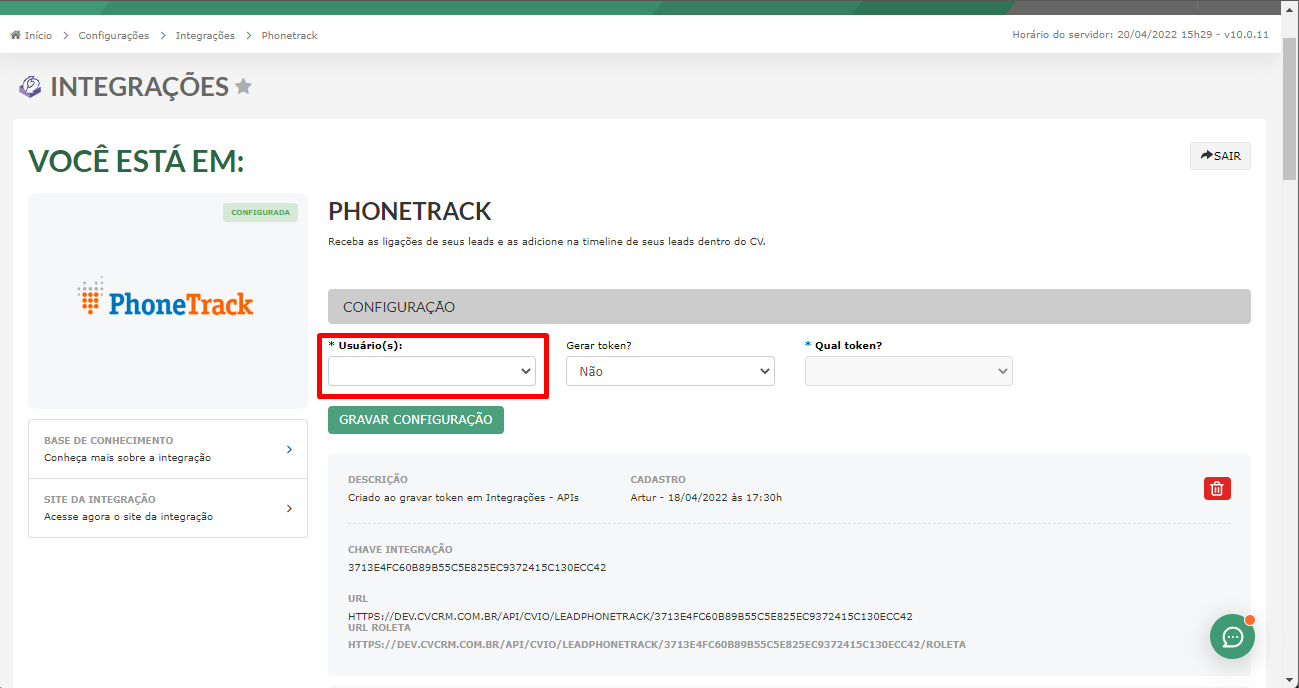Click the PhoneTrack logo image

[x=166, y=298]
